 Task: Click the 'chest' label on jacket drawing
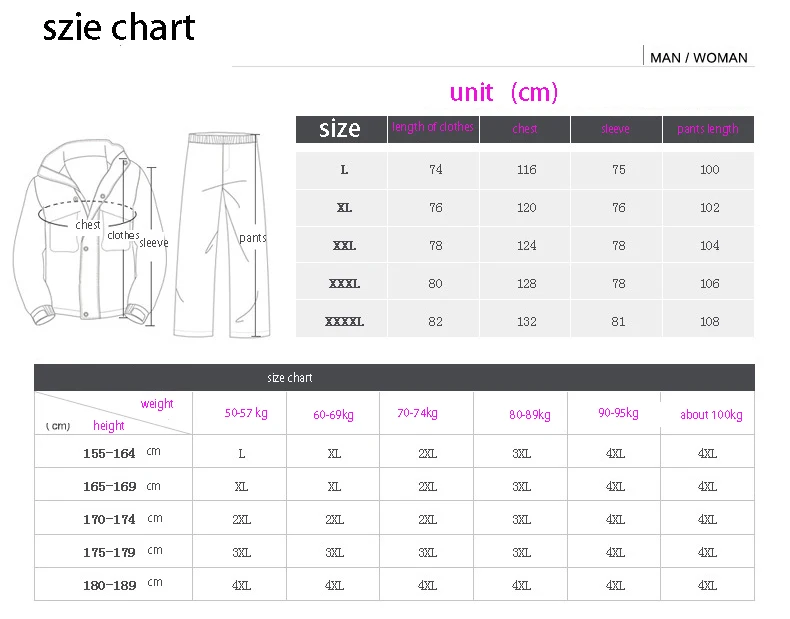click(x=88, y=225)
